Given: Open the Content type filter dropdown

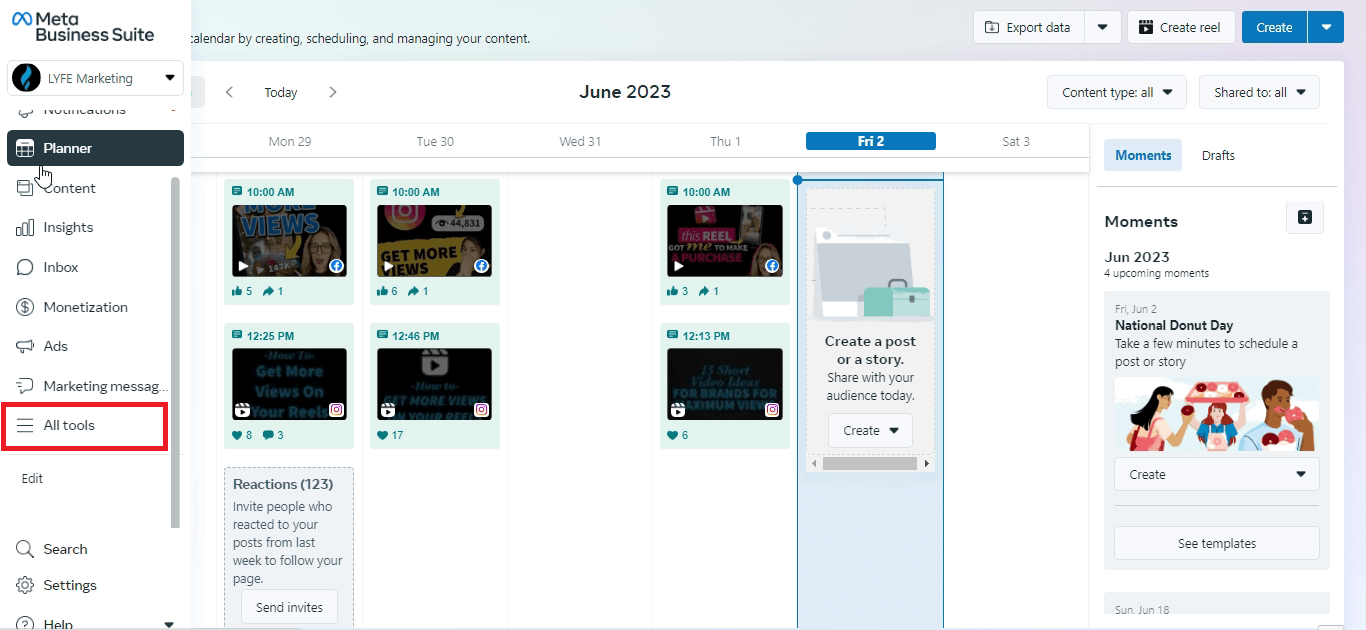Looking at the screenshot, I should 1116,92.
